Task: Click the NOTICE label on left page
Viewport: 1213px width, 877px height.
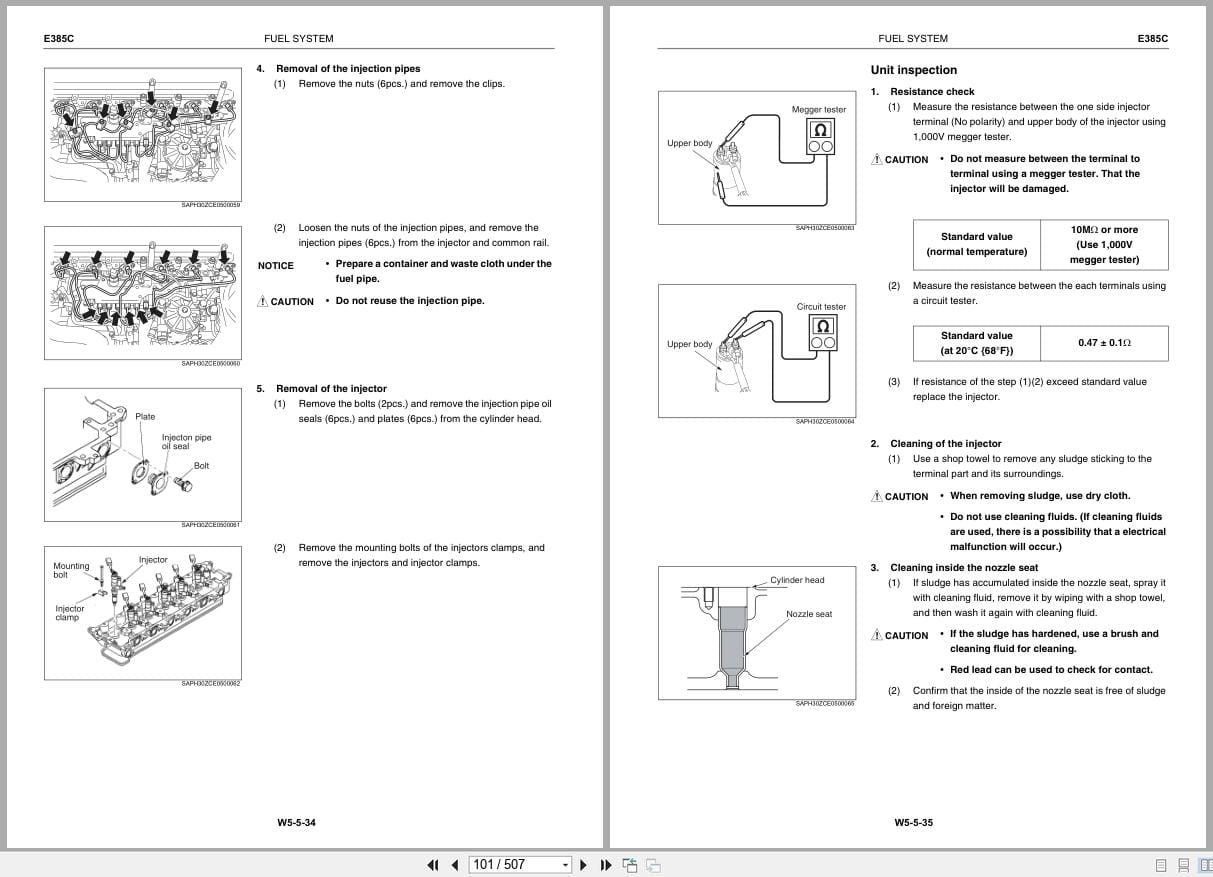Action: [276, 266]
